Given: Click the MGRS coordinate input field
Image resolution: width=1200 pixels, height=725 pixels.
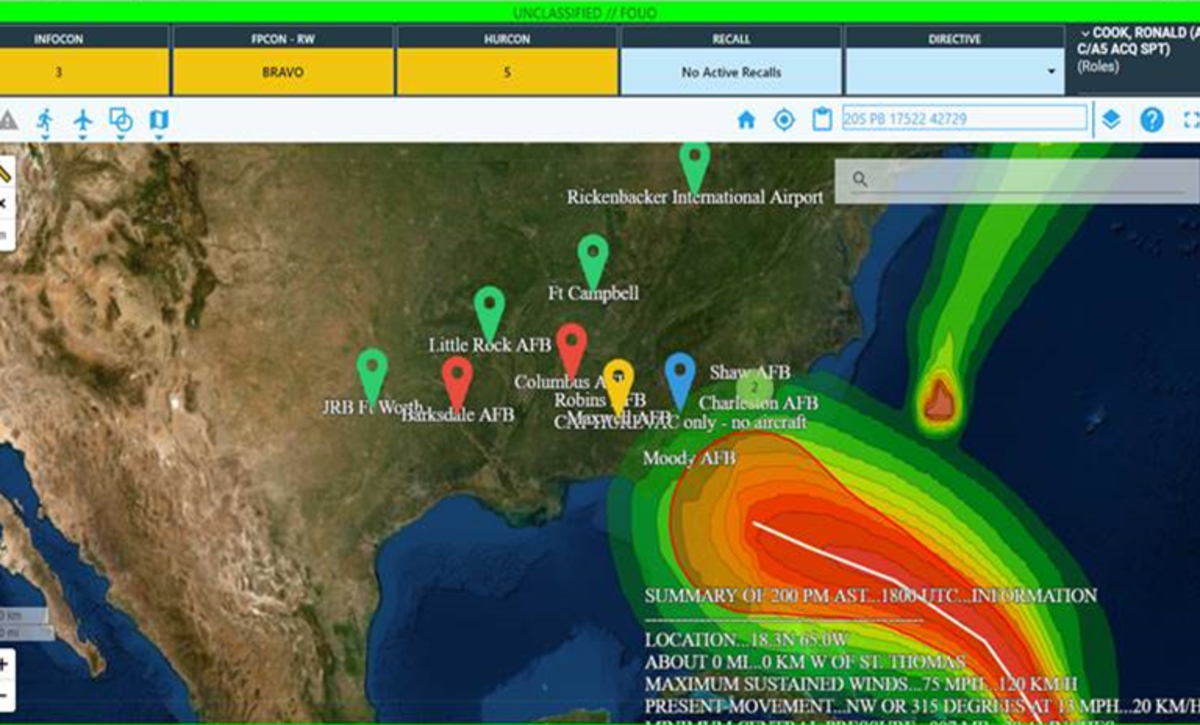Looking at the screenshot, I should click(x=964, y=119).
